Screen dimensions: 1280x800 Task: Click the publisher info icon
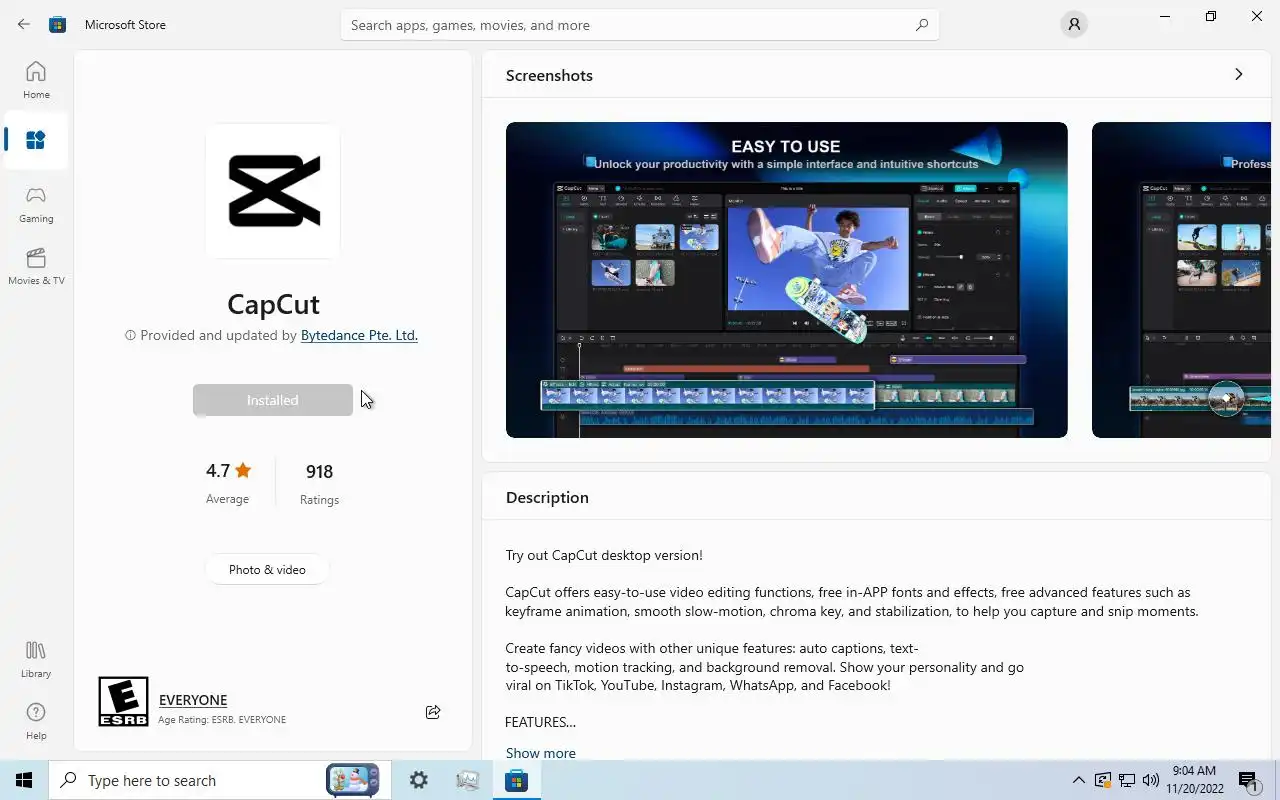click(130, 336)
